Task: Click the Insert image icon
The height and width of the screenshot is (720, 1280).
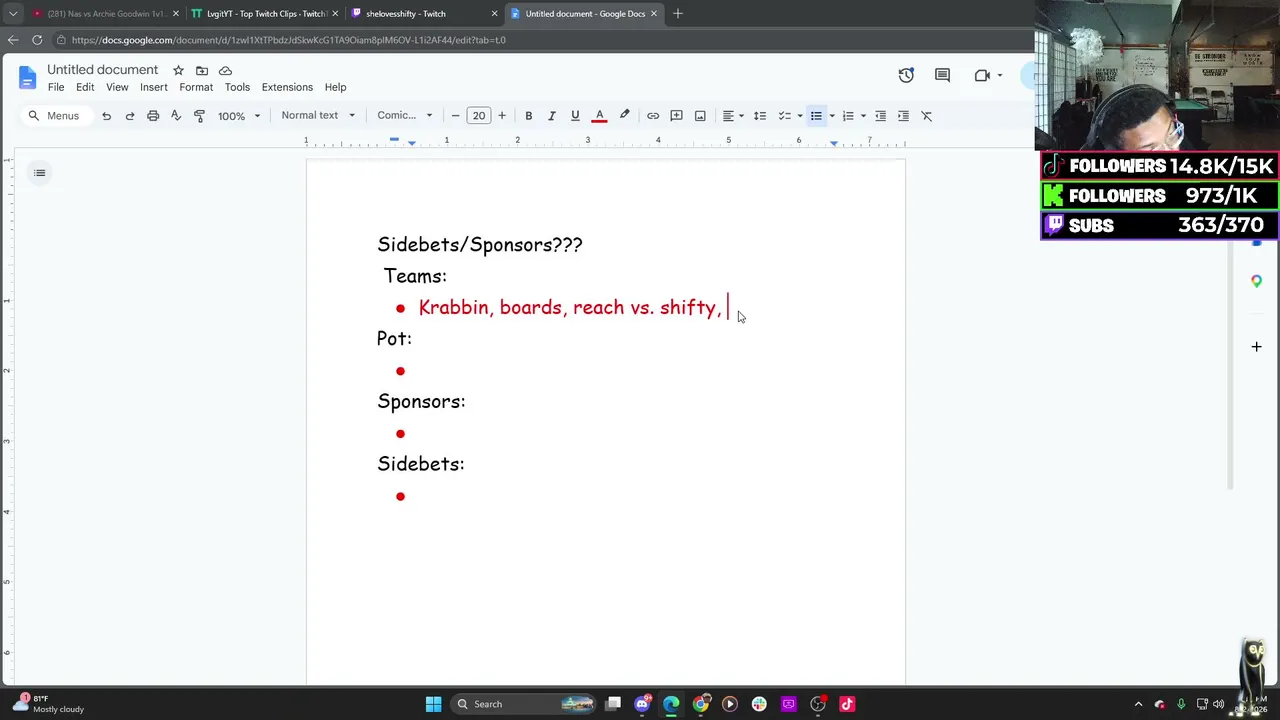Action: point(700,116)
